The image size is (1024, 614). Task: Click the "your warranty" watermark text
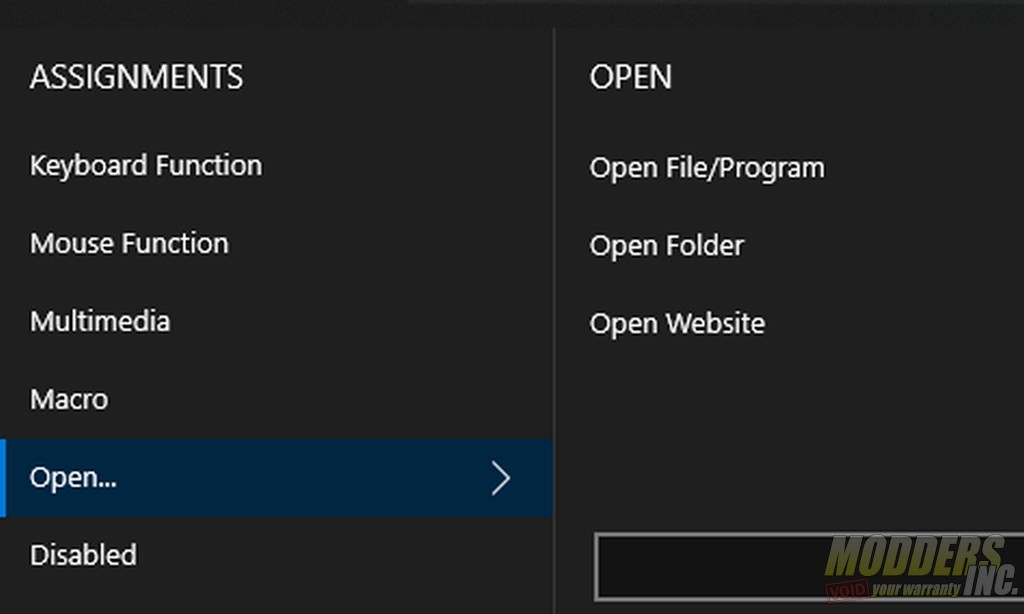tap(916, 589)
